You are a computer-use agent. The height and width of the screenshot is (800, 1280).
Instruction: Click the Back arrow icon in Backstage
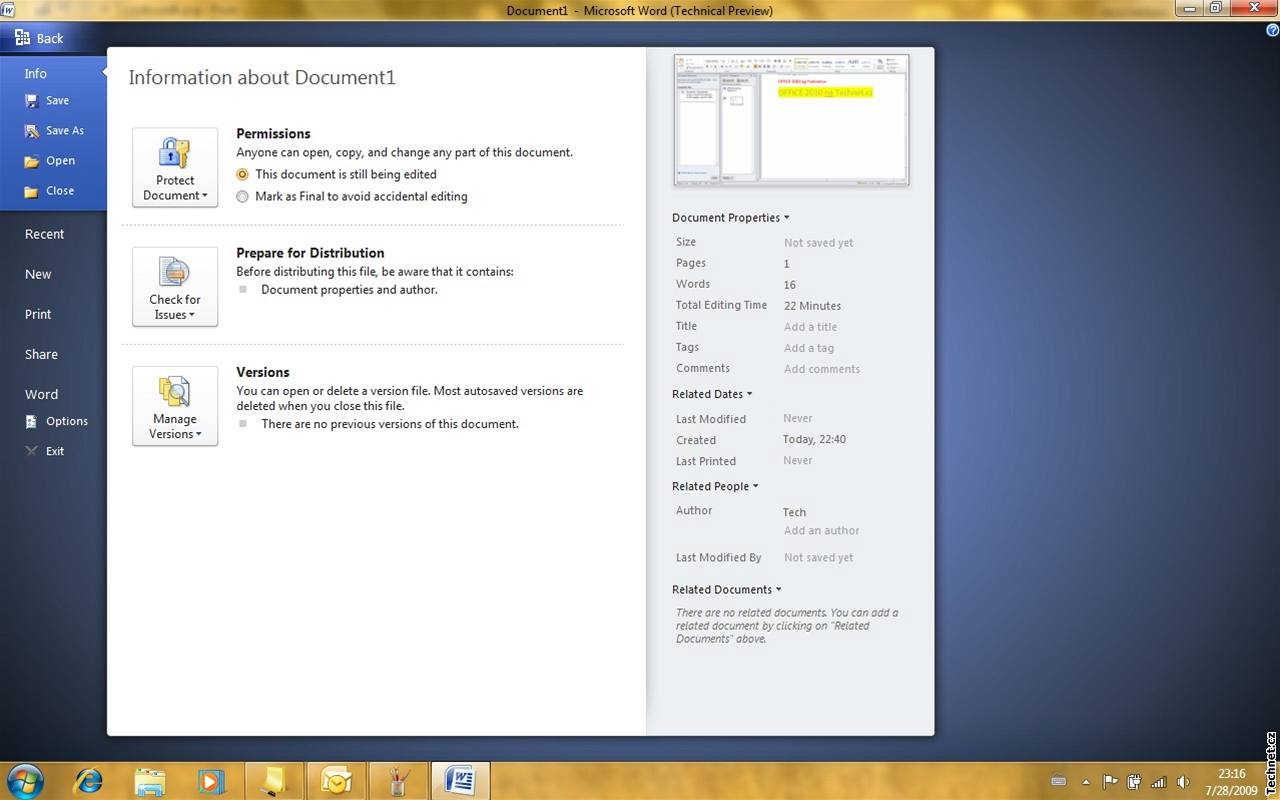[22, 38]
